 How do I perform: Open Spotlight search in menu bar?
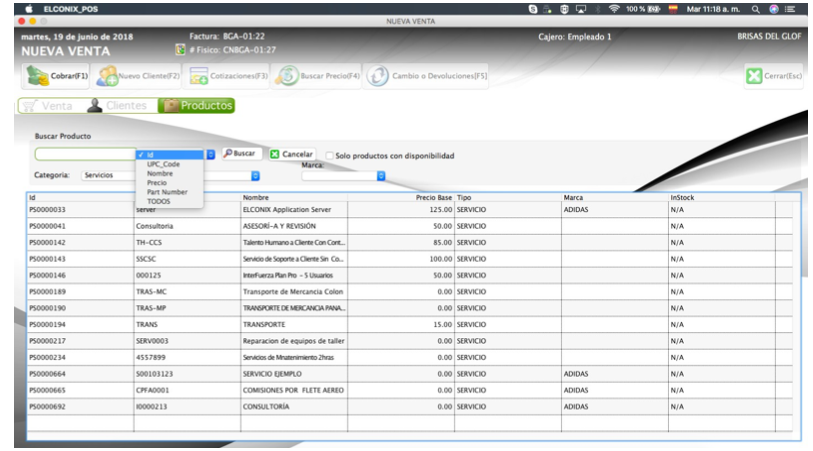tap(756, 9)
